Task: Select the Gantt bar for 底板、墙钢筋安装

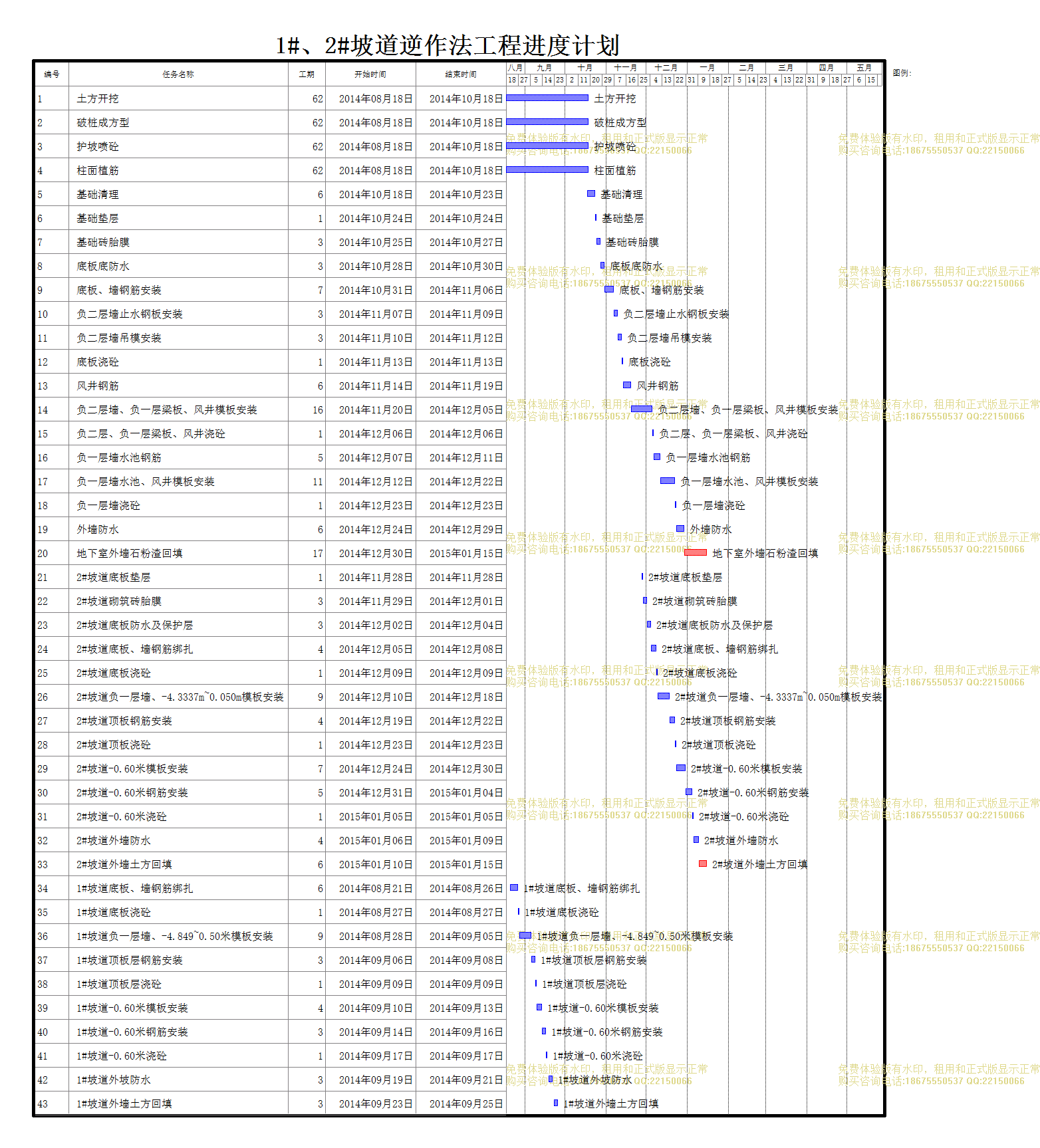Action: (x=609, y=289)
